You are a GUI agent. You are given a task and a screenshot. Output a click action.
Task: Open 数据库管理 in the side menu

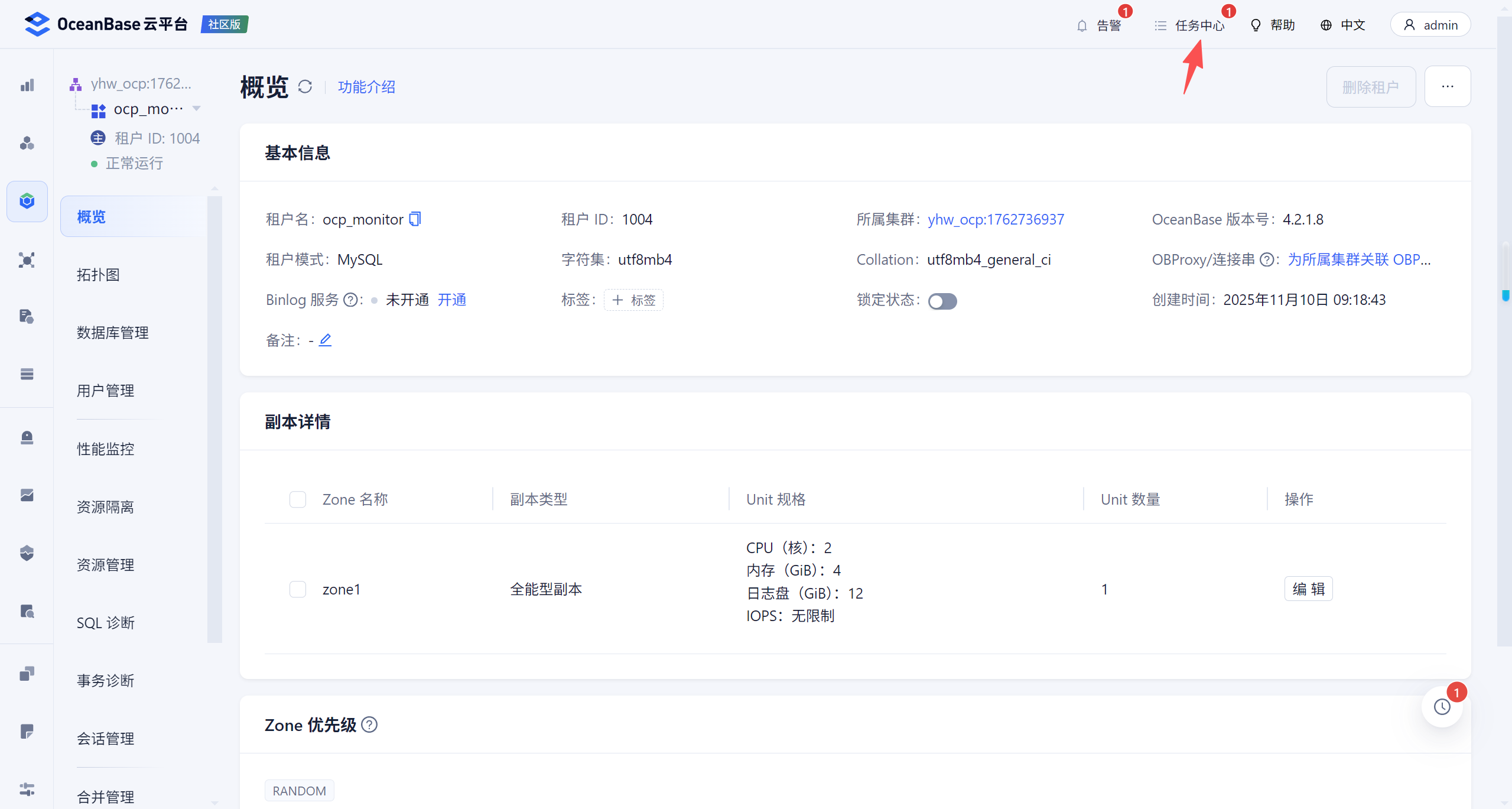point(112,333)
